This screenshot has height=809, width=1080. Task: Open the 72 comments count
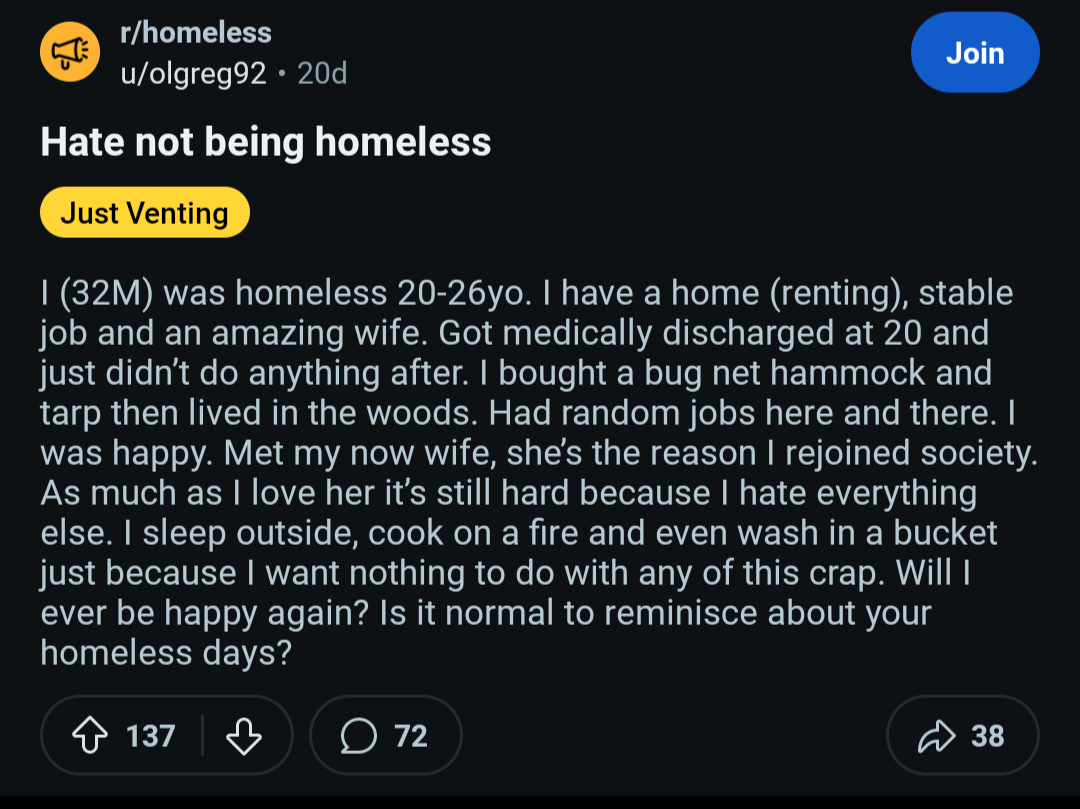point(411,736)
